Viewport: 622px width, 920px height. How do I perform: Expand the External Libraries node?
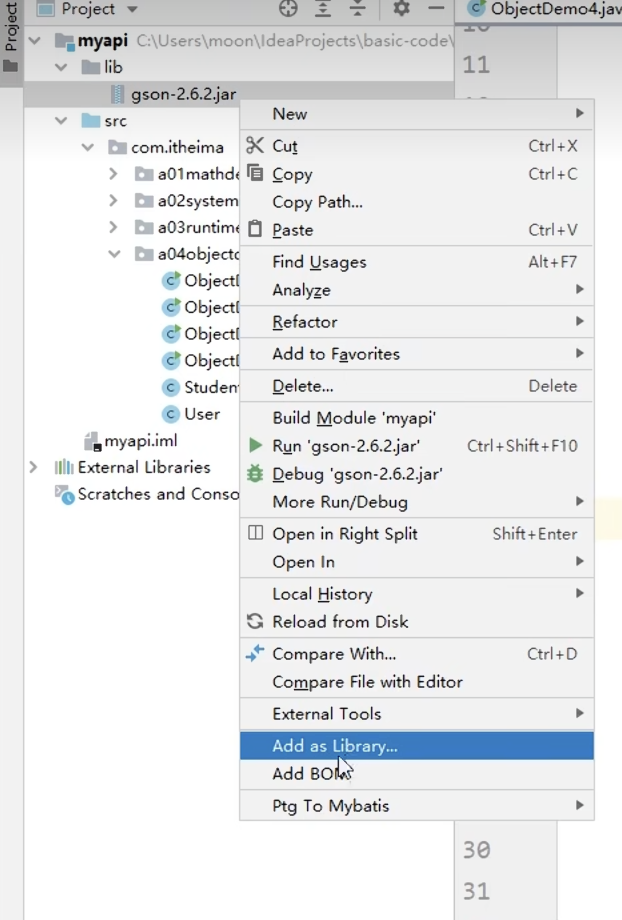click(x=33, y=467)
